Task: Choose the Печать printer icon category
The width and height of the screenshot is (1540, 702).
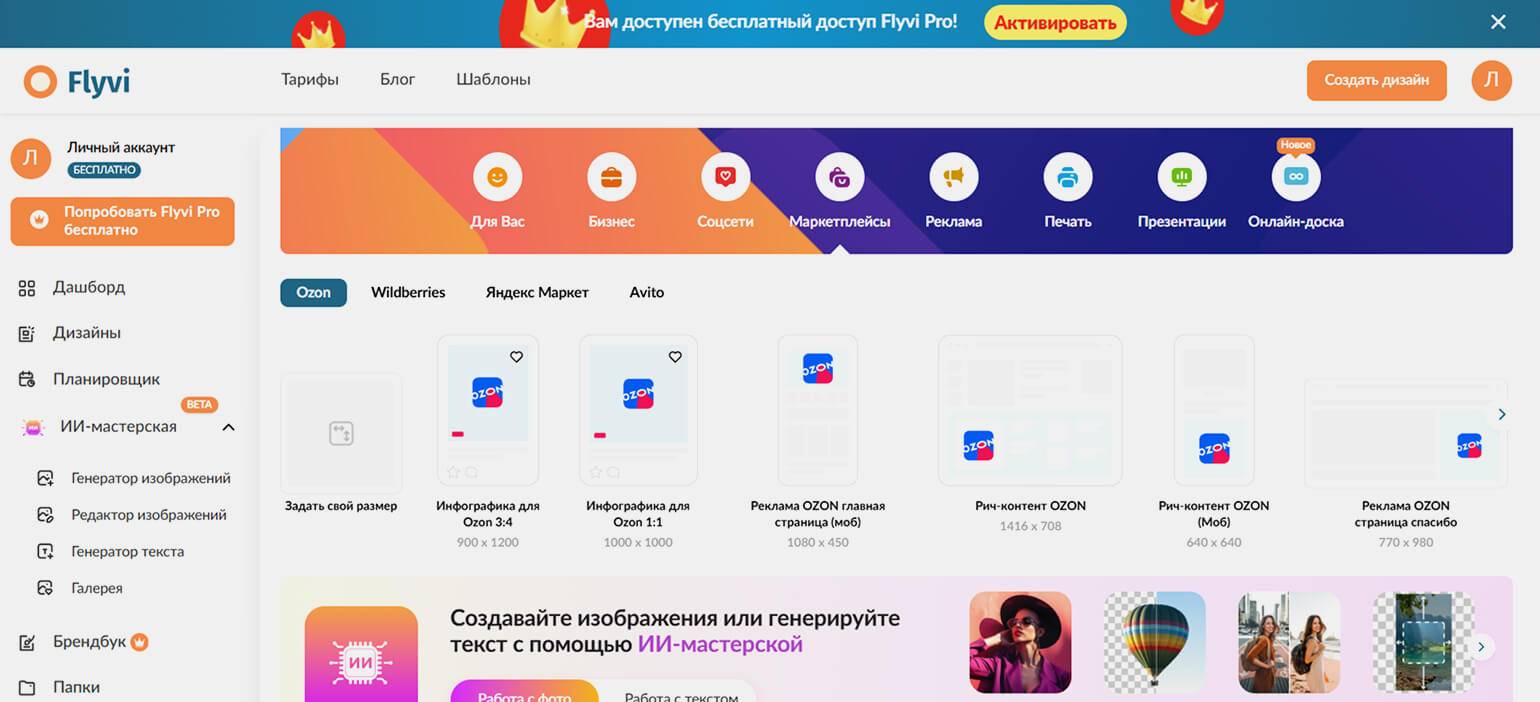Action: 1067,178
